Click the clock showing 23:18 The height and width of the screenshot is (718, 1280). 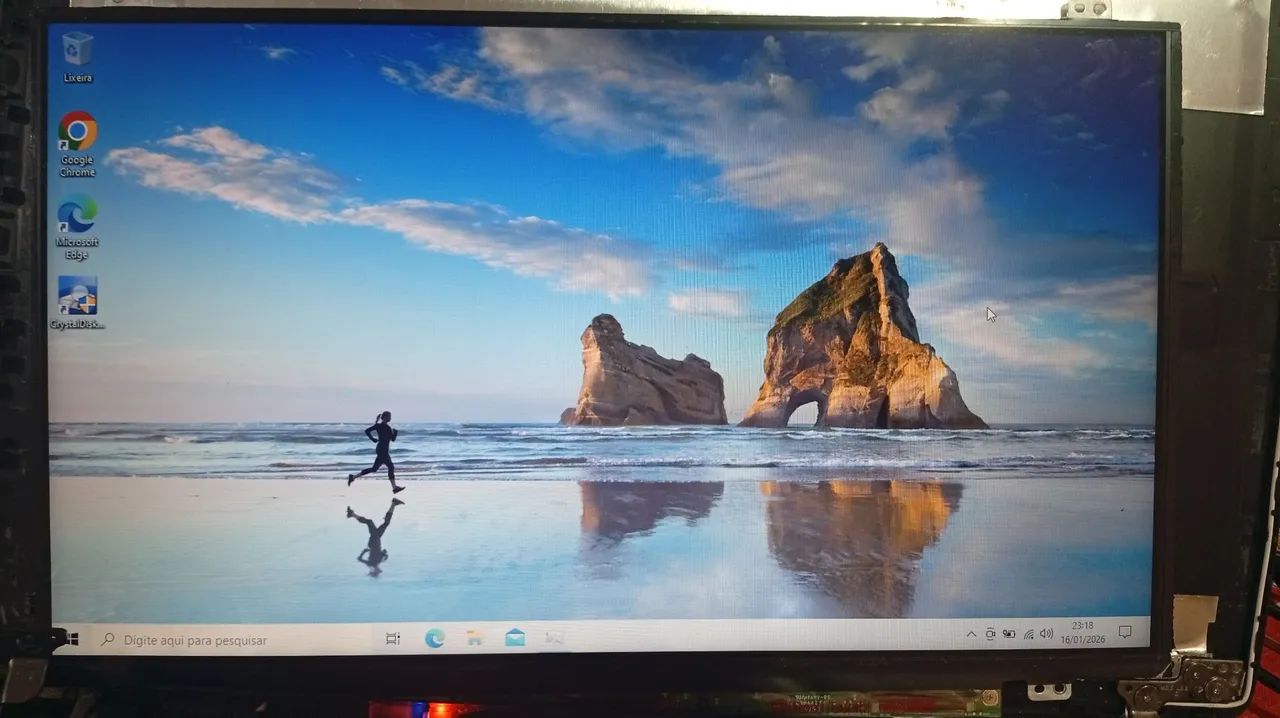pyautogui.click(x=1084, y=633)
